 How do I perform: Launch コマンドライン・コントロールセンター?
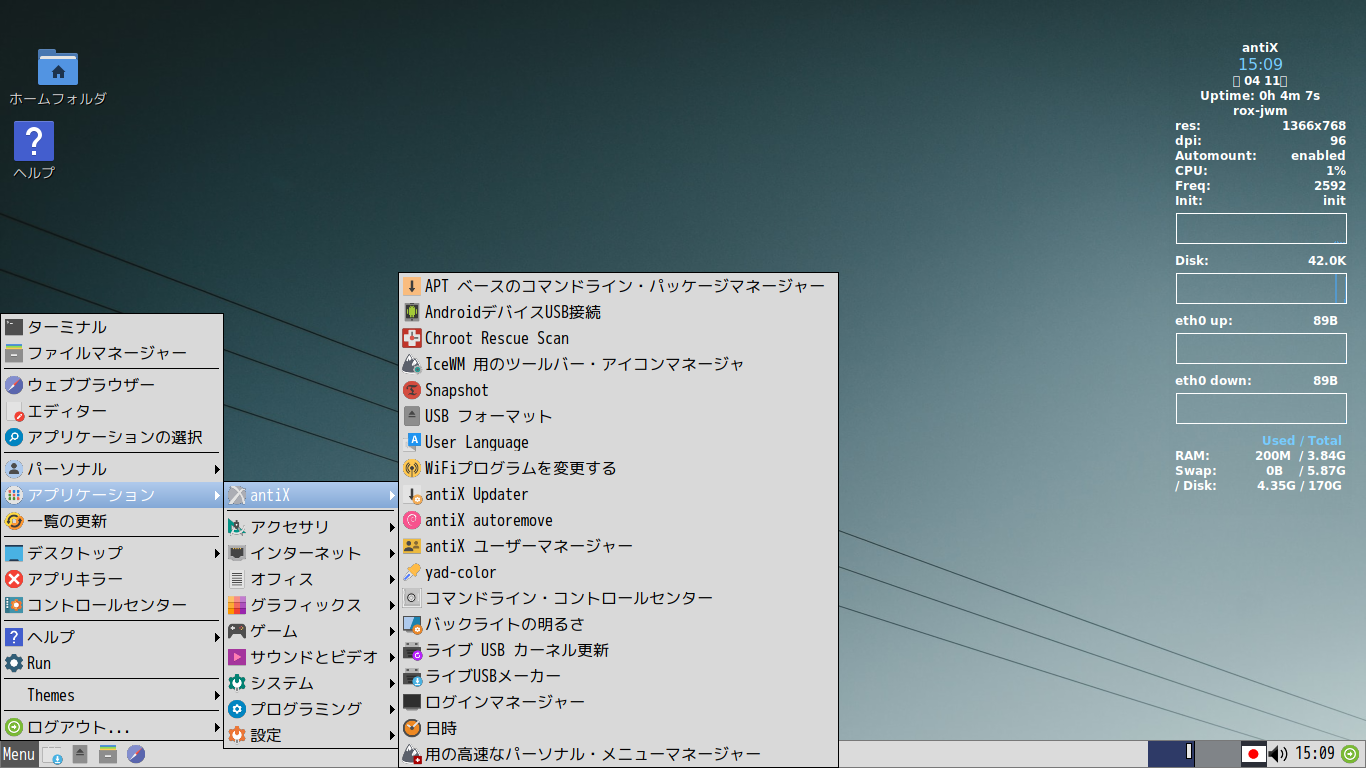pos(618,598)
